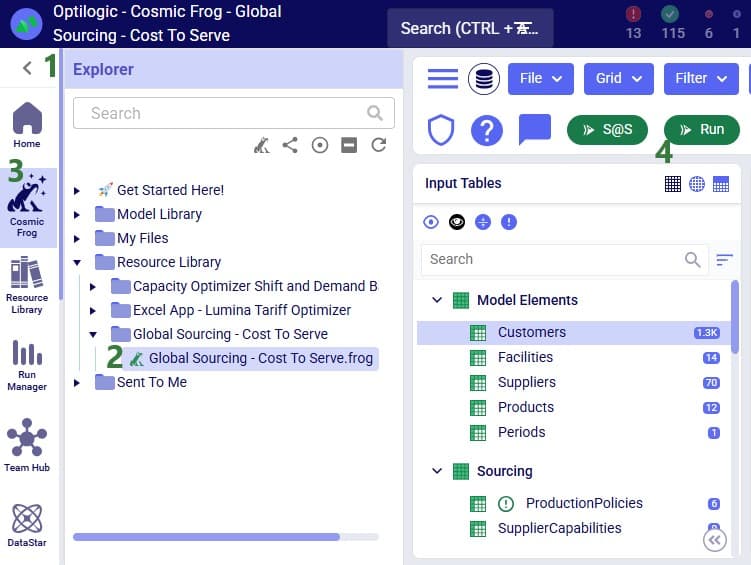Click the database stack icon
This screenshot has width=751, height=565.
click(484, 79)
